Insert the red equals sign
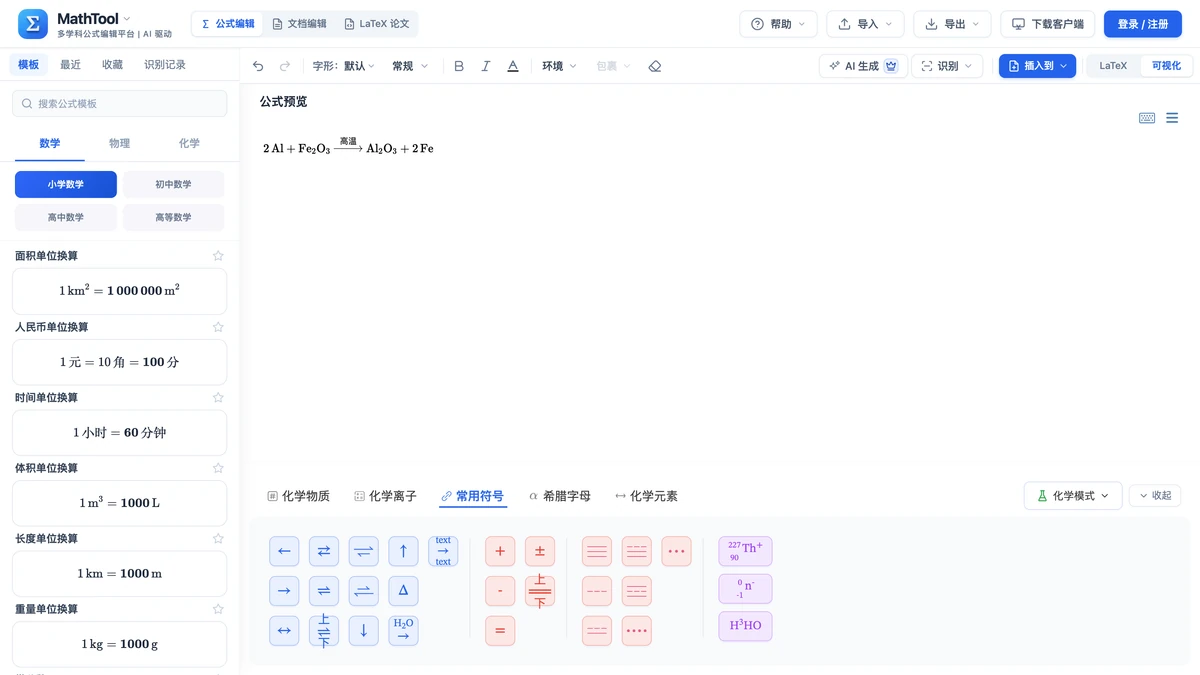Screen dimensions: 1200x675 coord(500,631)
